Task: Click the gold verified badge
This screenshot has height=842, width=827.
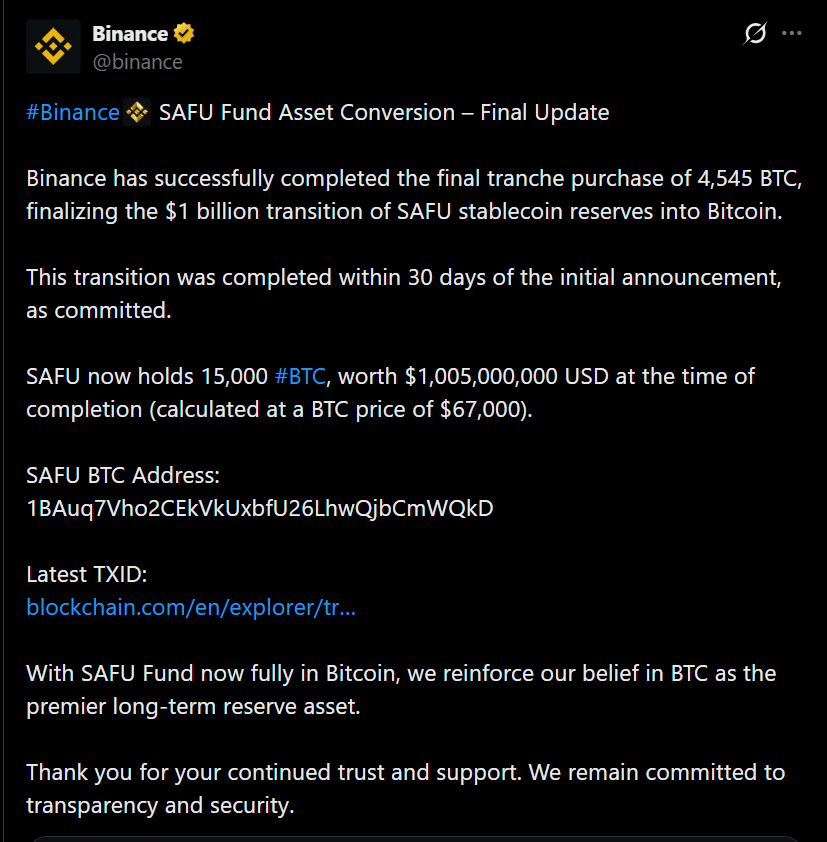Action: (x=184, y=34)
